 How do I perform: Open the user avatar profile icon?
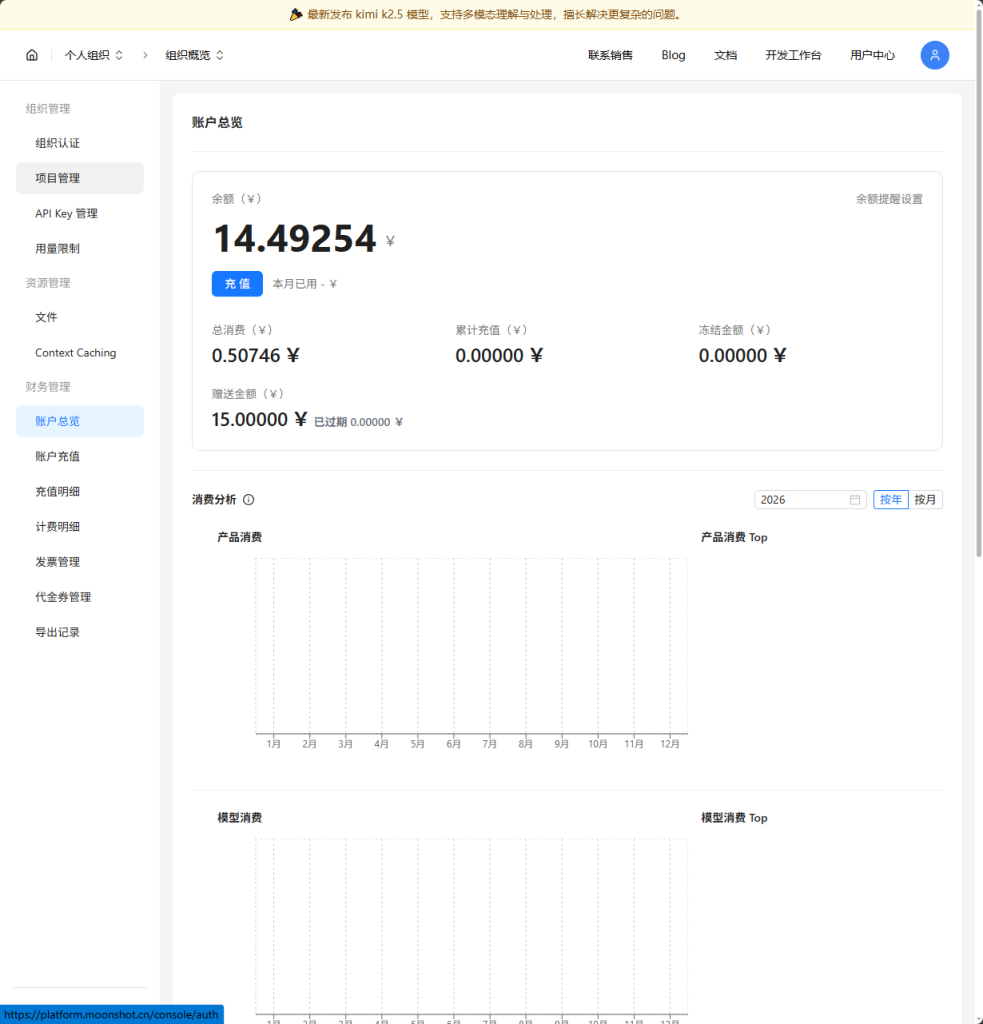(x=934, y=55)
